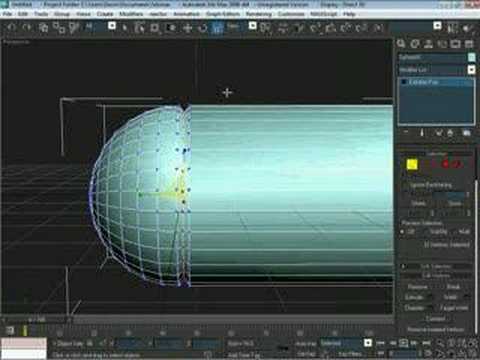Collapse the Edit Vertices rollout header
480x360 pixels.
(436, 276)
